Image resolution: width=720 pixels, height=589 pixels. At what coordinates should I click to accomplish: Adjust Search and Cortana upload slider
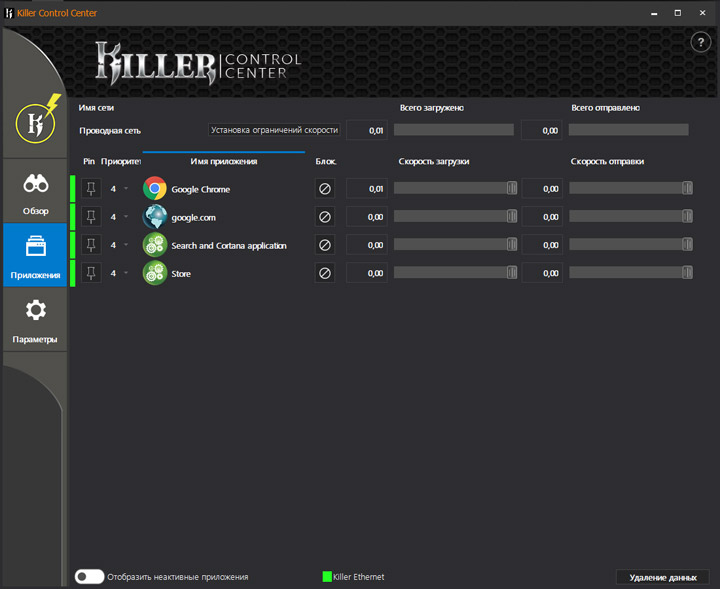[x=687, y=244]
